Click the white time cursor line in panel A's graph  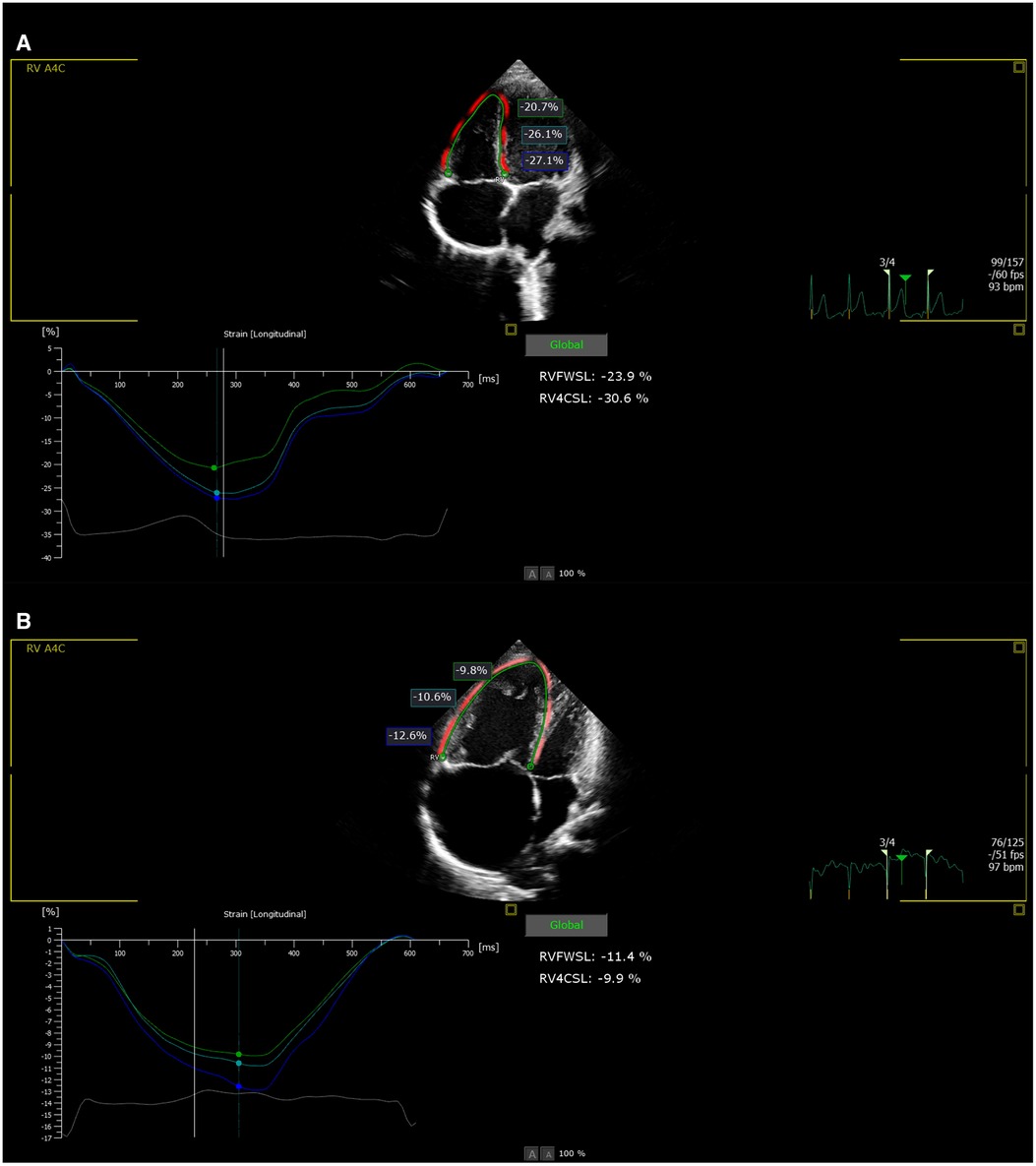(x=224, y=452)
